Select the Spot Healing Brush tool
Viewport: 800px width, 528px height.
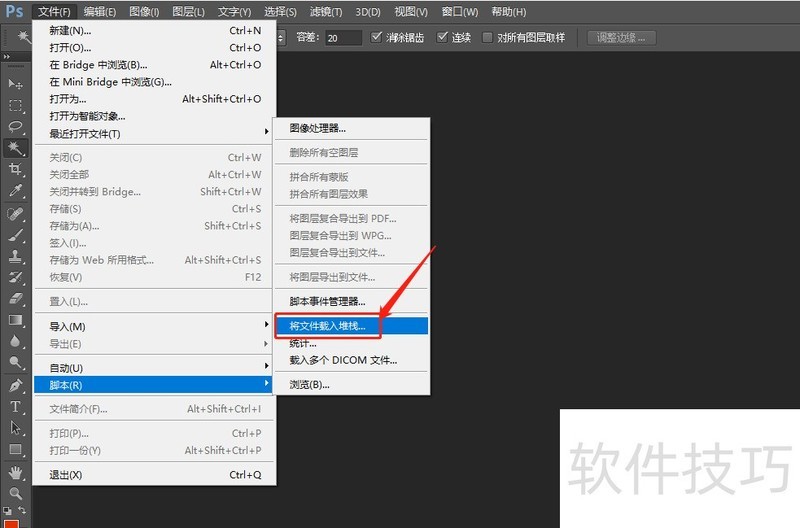(15, 213)
